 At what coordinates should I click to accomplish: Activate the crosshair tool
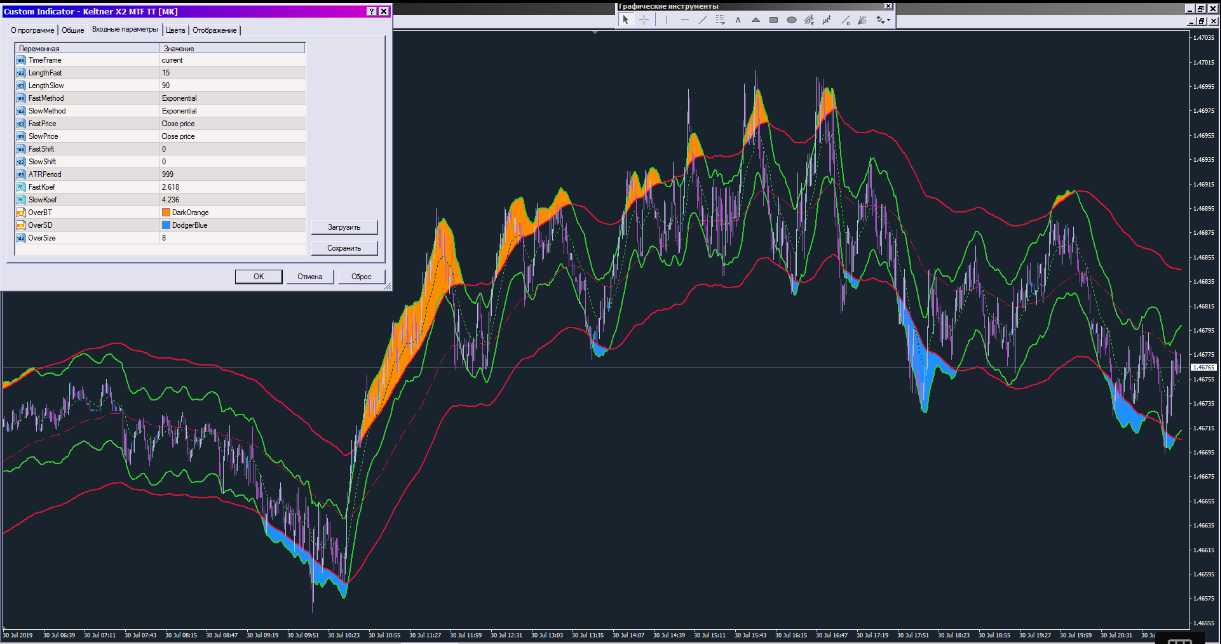point(645,19)
